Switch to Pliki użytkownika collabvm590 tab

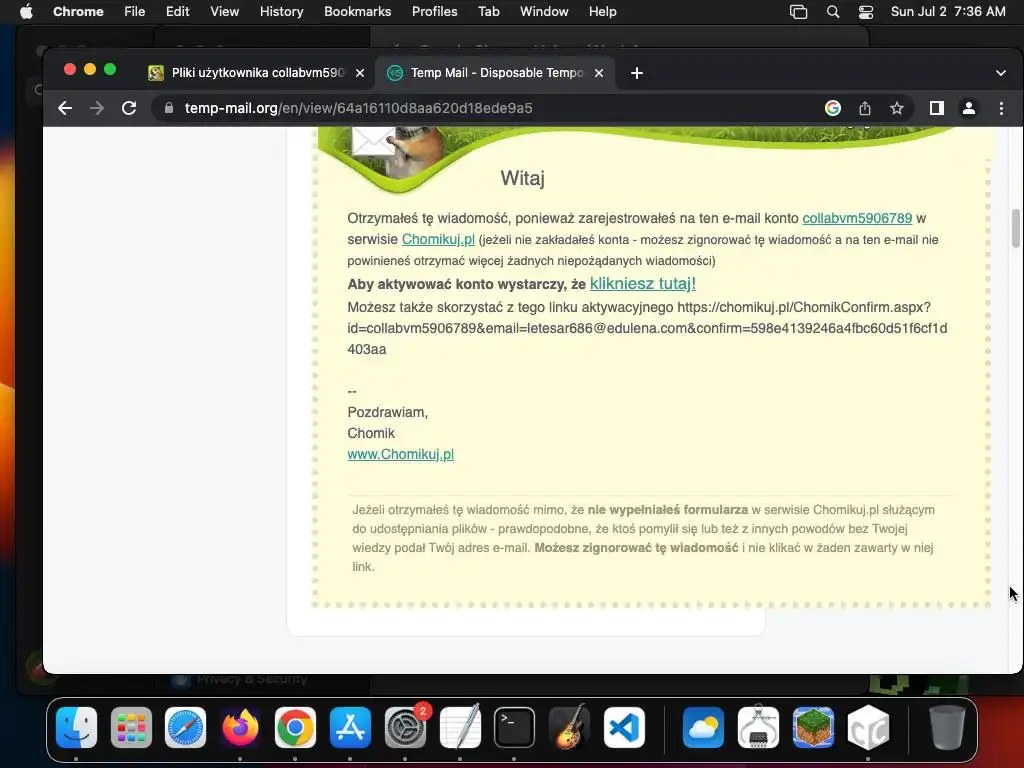coord(256,72)
